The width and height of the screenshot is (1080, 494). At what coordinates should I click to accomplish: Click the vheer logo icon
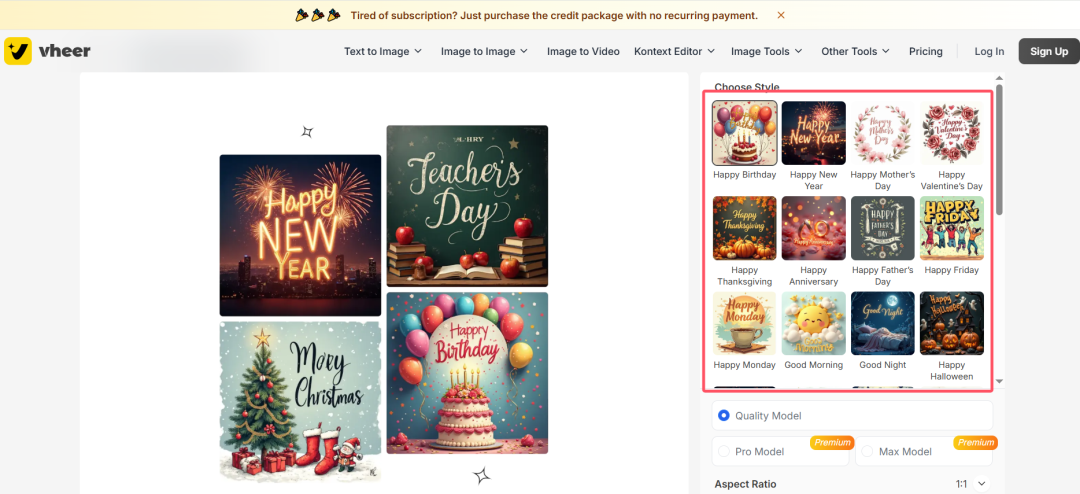click(x=18, y=51)
